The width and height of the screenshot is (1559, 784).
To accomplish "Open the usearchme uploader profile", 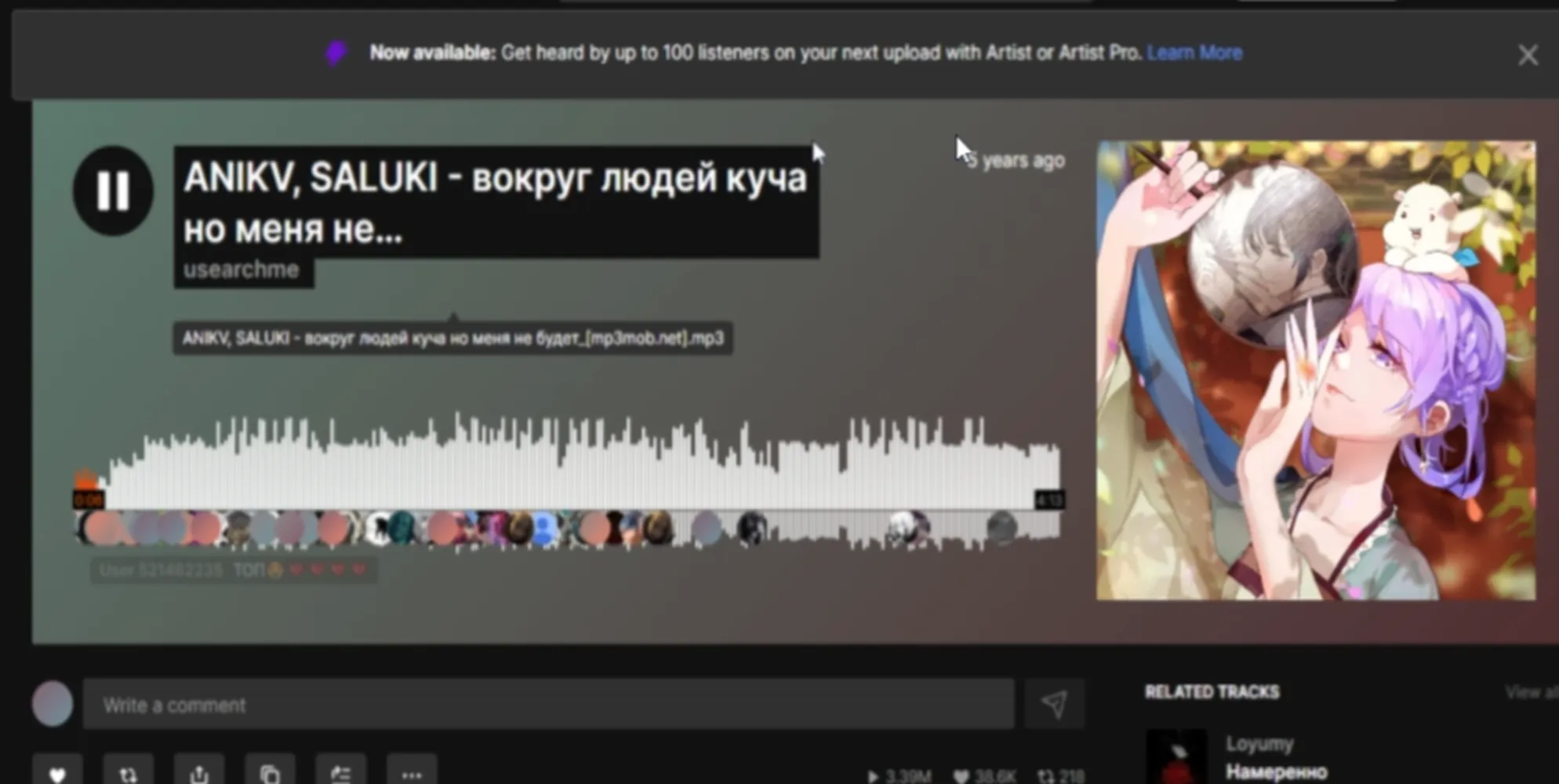I will coord(242,270).
